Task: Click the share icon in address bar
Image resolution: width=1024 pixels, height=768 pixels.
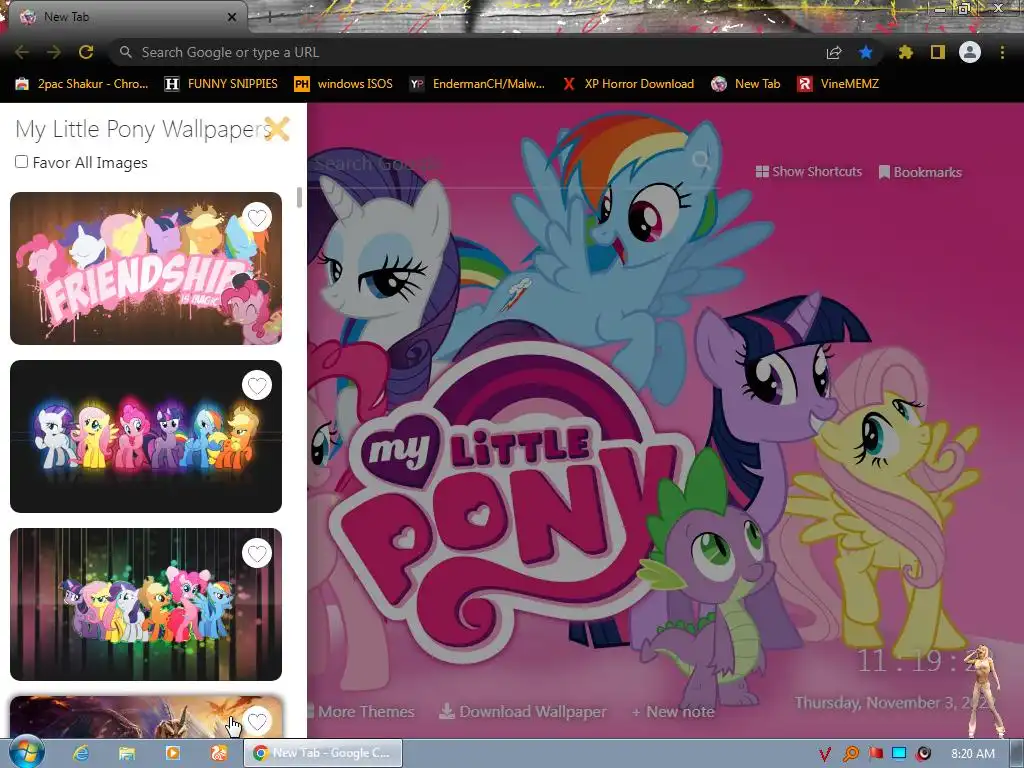Action: (x=833, y=52)
